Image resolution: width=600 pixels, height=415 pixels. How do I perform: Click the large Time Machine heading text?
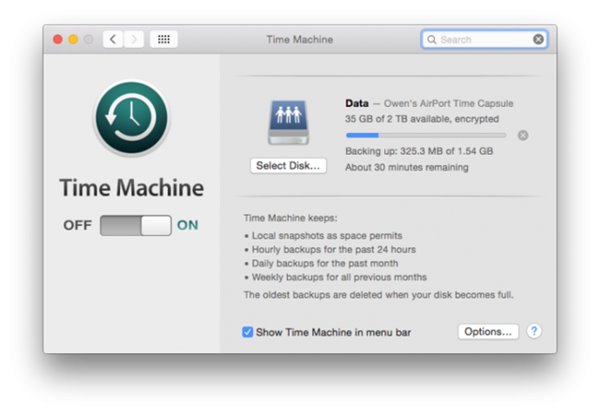[x=132, y=188]
